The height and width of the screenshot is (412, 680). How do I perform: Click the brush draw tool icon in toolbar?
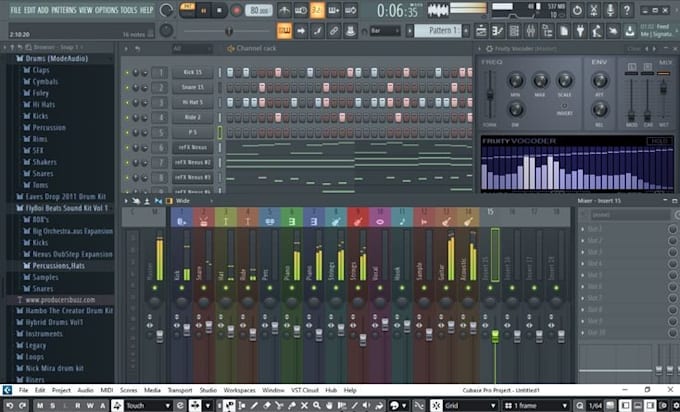coord(317,31)
